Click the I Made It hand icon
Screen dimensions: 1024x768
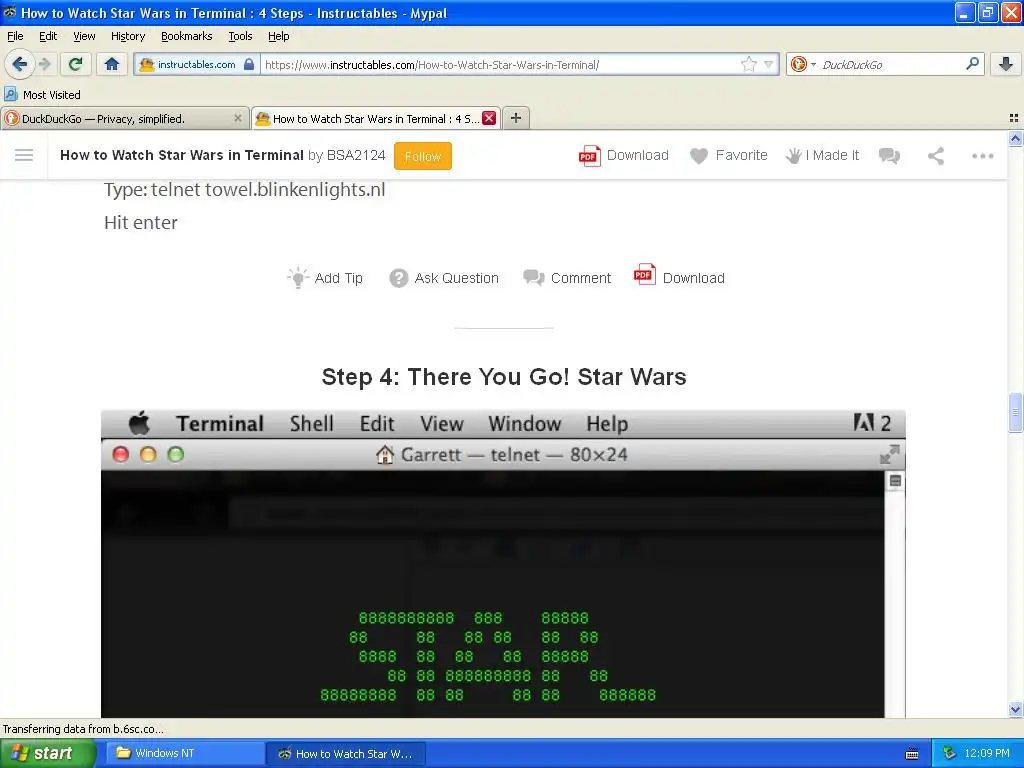coord(793,155)
